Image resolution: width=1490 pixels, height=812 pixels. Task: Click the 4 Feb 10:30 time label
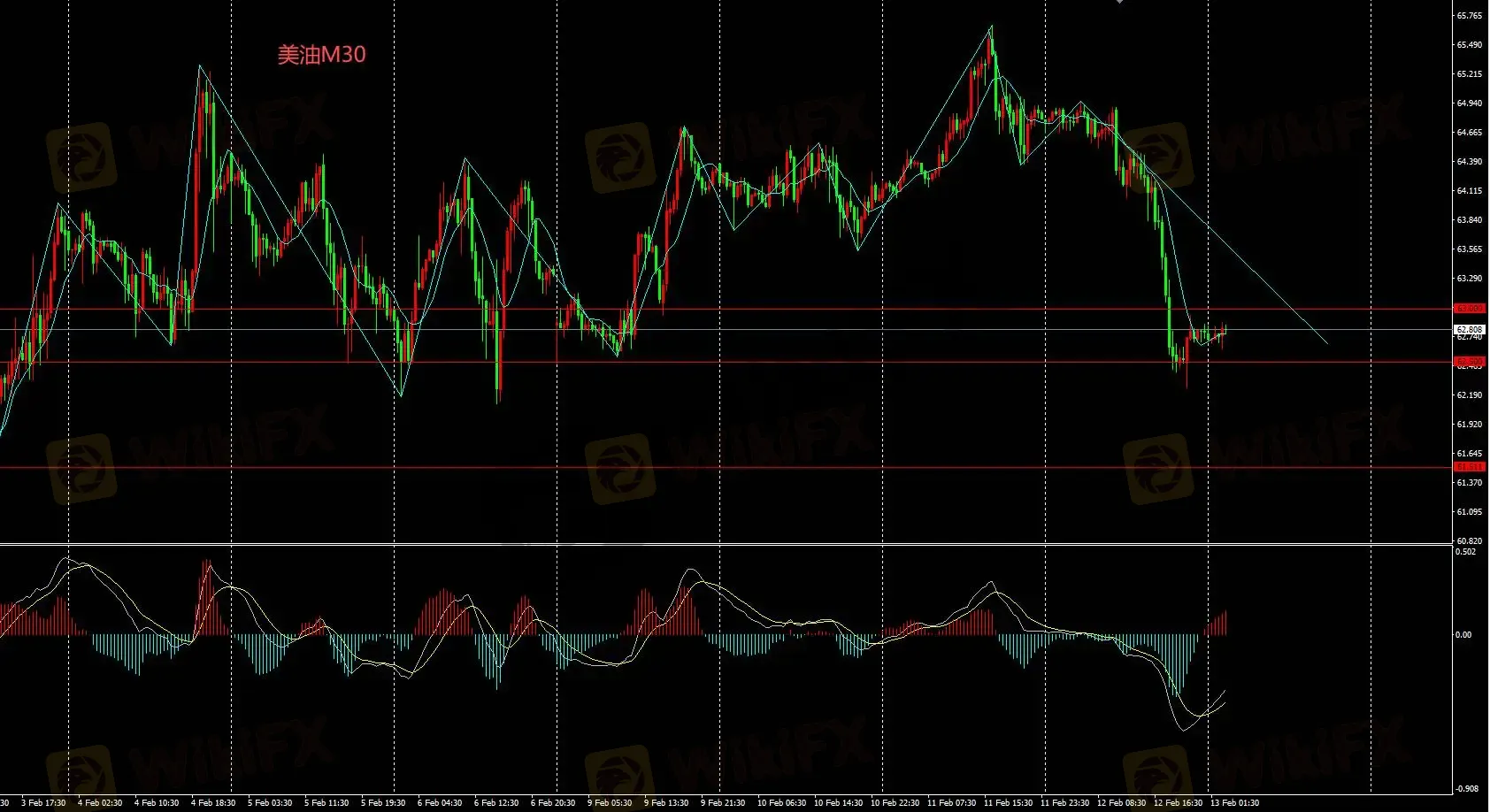click(x=157, y=803)
